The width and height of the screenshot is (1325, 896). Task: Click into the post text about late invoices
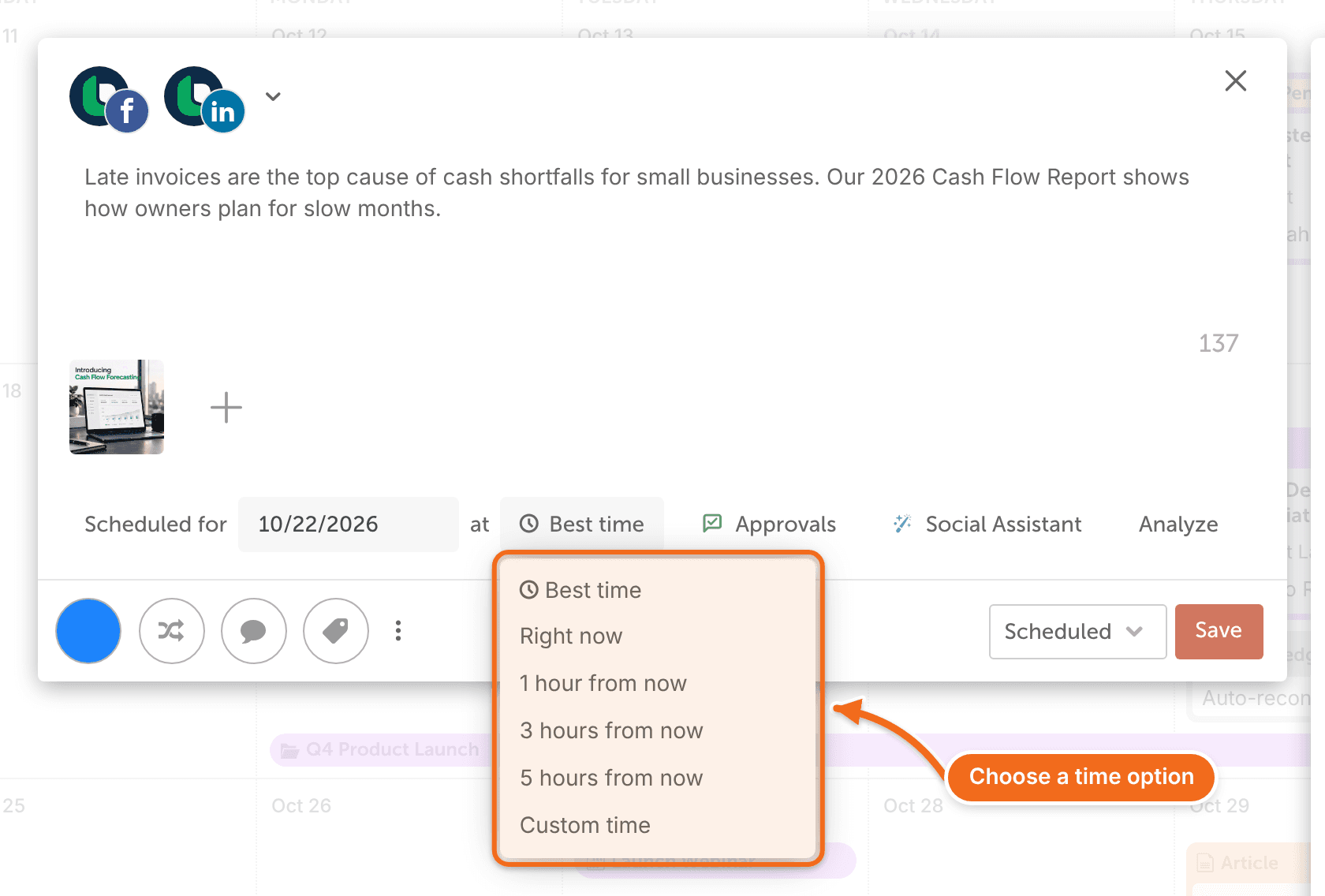[637, 192]
